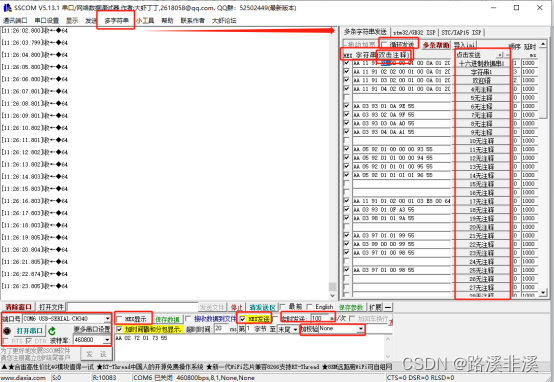The height and width of the screenshot is (382, 554).
Task: Enable the HEX显示 checkbox
Action: click(119, 319)
